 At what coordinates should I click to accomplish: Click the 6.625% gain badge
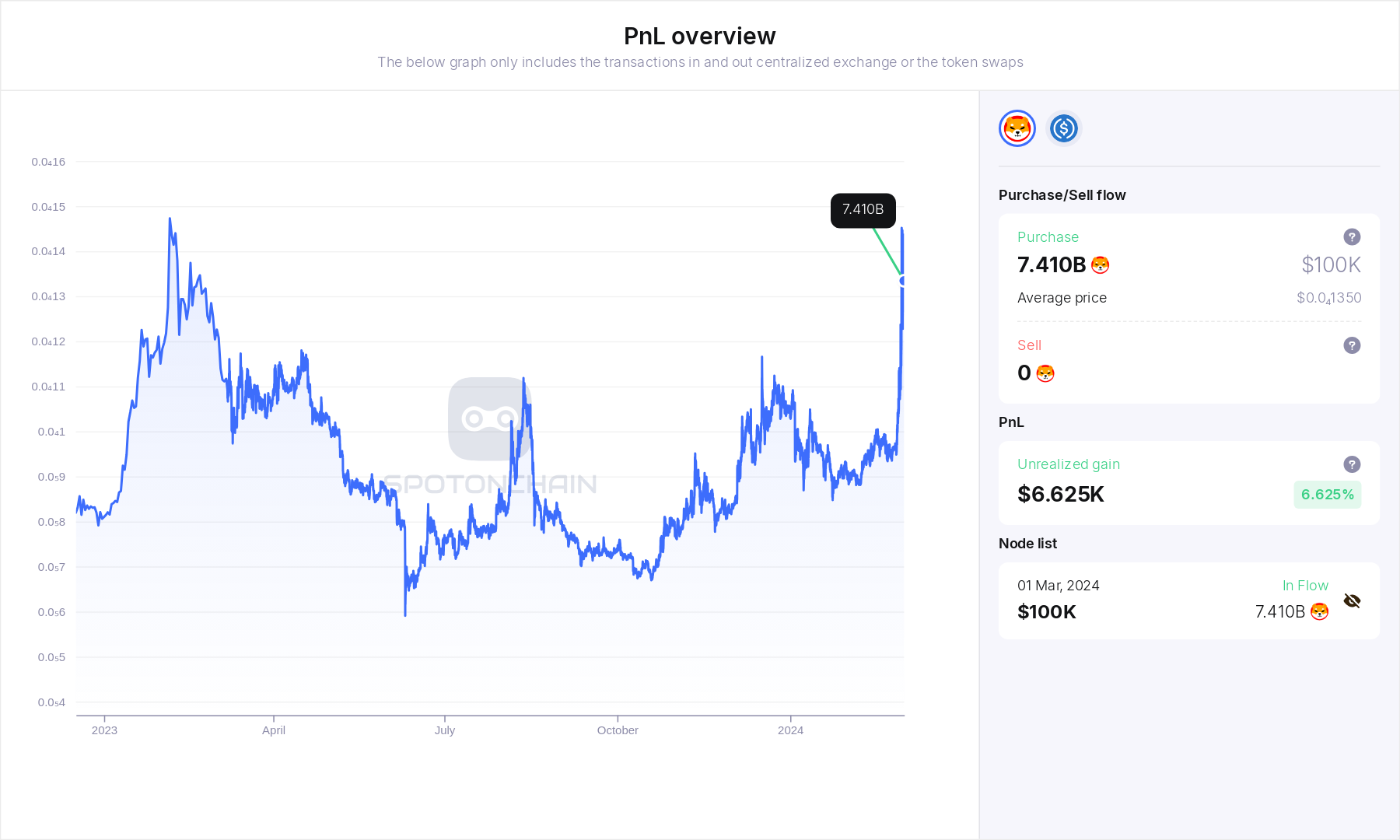click(1327, 494)
